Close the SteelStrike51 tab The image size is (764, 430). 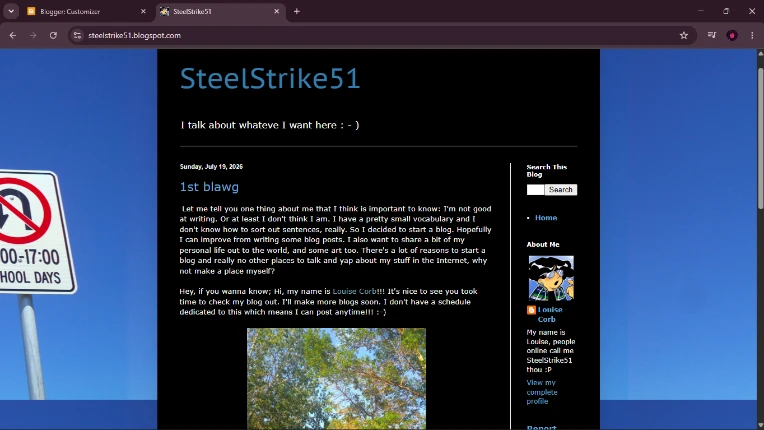(x=276, y=11)
